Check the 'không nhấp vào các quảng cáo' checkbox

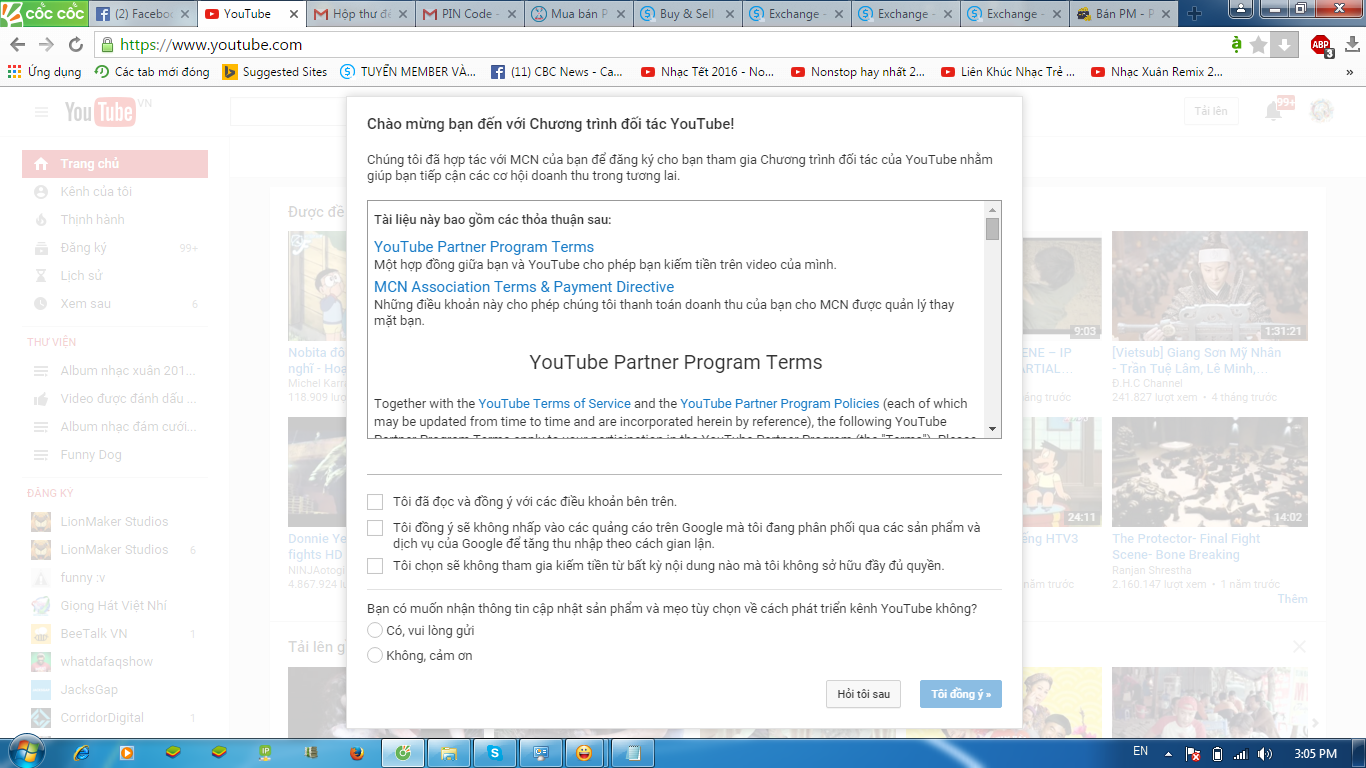375,527
